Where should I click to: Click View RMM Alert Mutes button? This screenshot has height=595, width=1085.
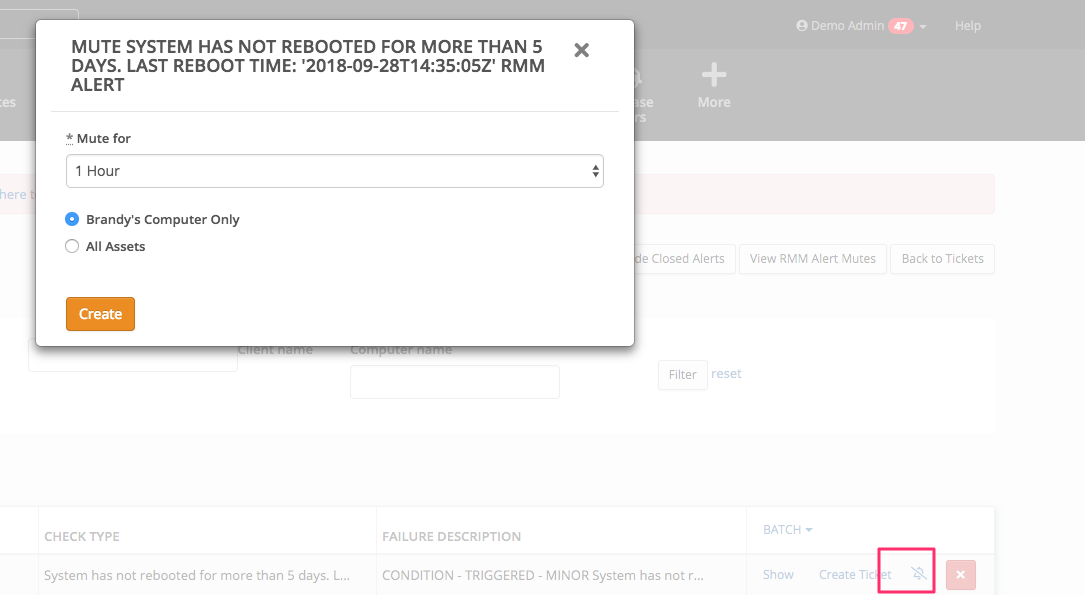(812, 258)
